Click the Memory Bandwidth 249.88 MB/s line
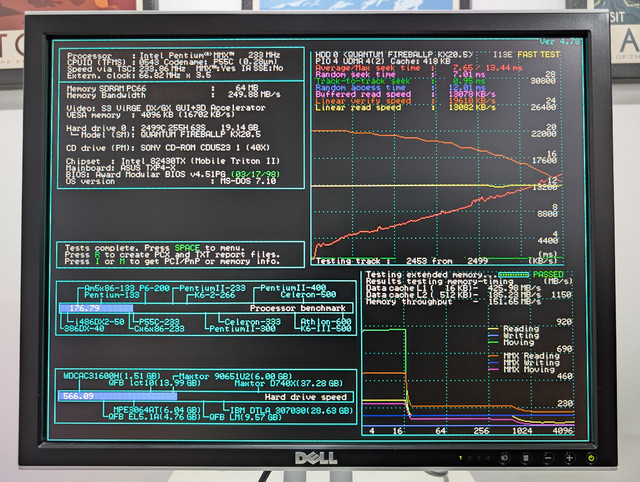Screen dimensions: 640x482 pos(173,95)
